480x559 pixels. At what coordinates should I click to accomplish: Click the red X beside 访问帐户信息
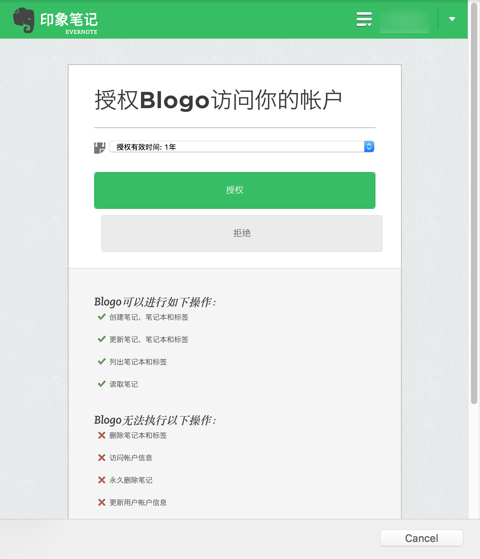pos(102,457)
